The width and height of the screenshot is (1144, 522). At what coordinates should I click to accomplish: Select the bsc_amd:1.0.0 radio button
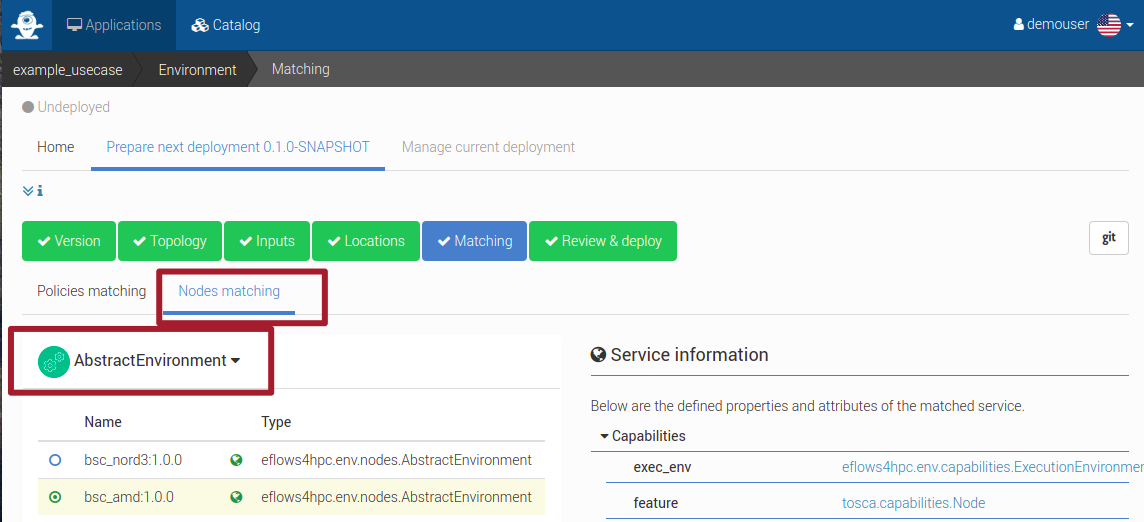(55, 497)
